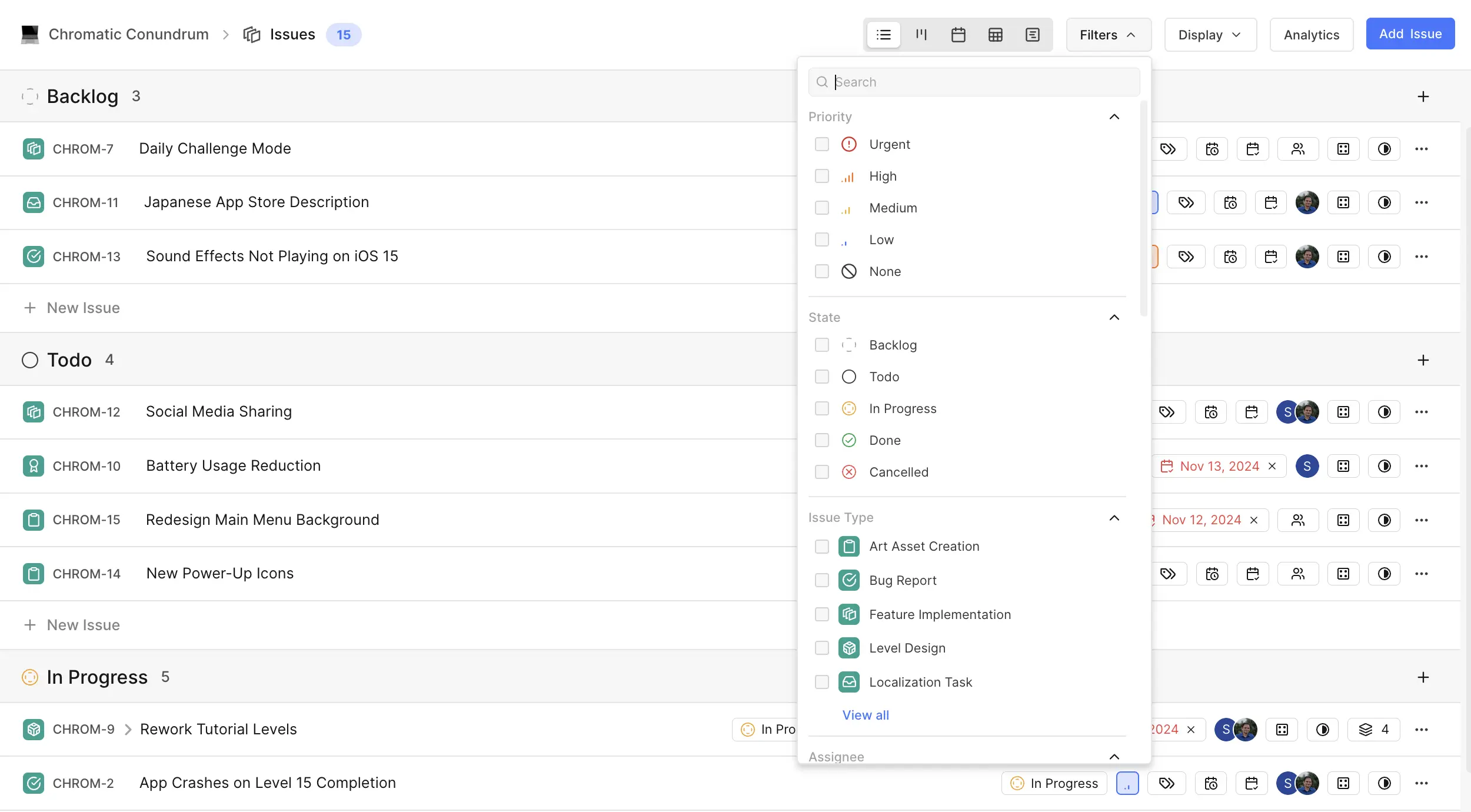Click the Localization Task issue type icon
The width and height of the screenshot is (1471, 812).
[849, 681]
